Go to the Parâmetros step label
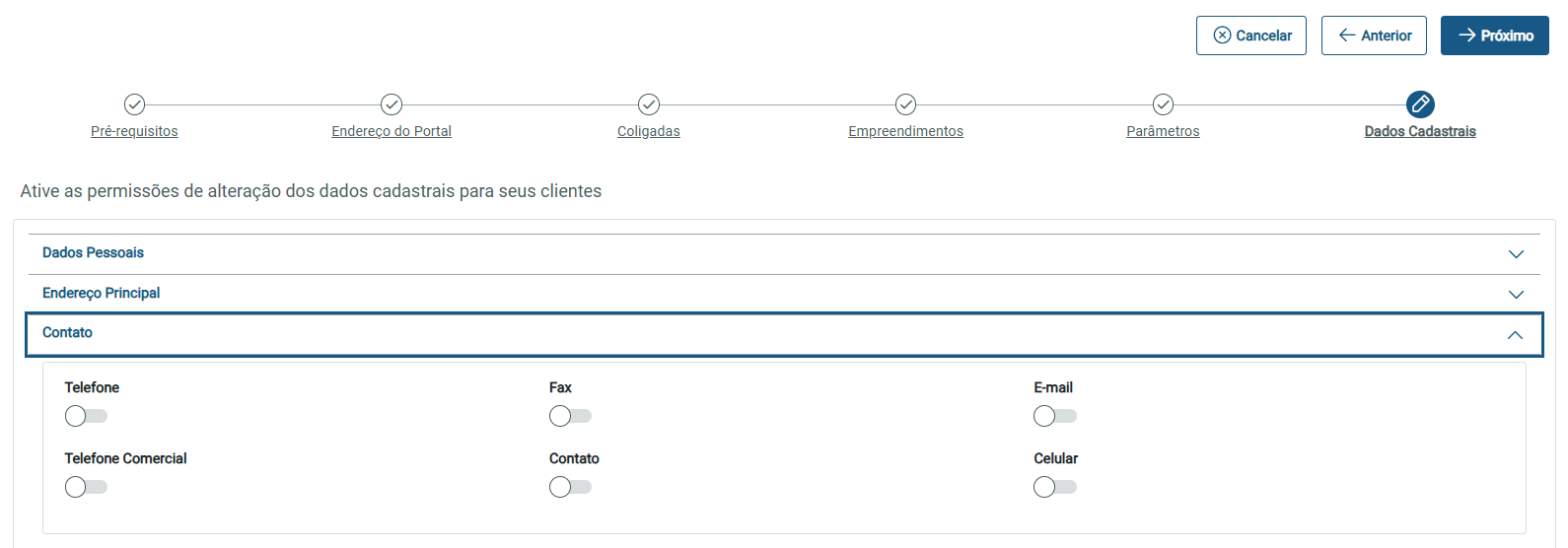The width and height of the screenshot is (1568, 548). (1163, 131)
